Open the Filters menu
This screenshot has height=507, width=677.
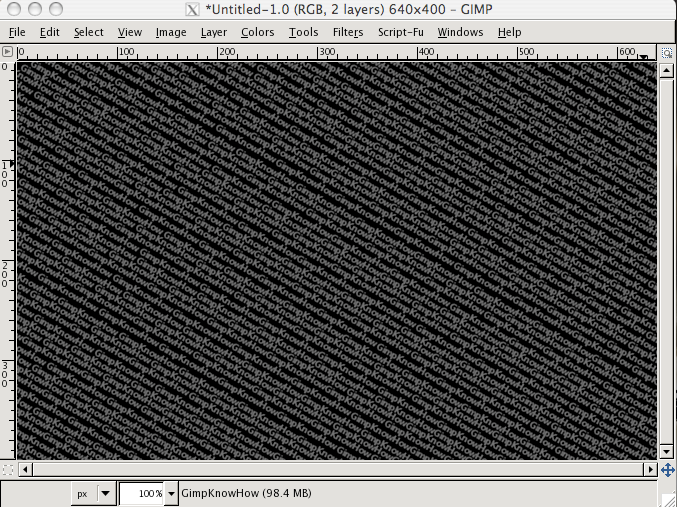click(x=348, y=32)
